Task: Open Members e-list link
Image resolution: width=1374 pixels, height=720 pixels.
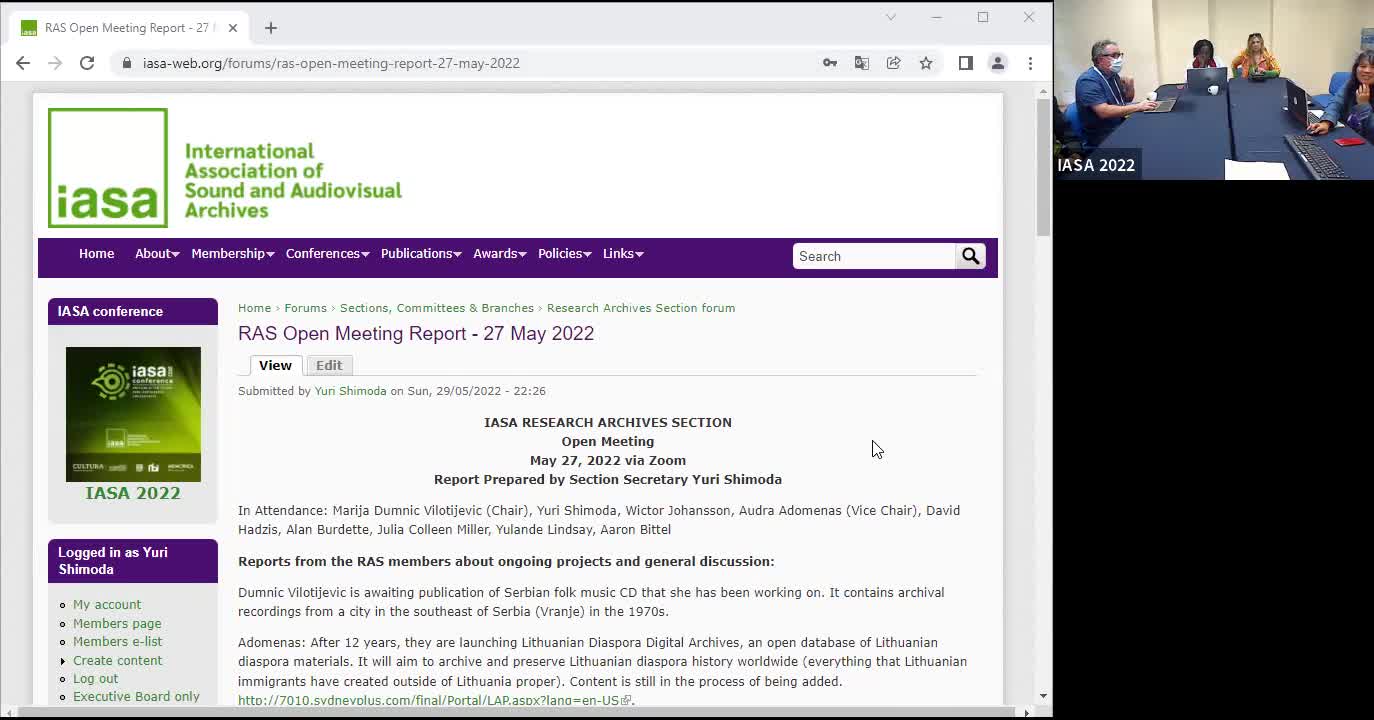Action: point(117,641)
